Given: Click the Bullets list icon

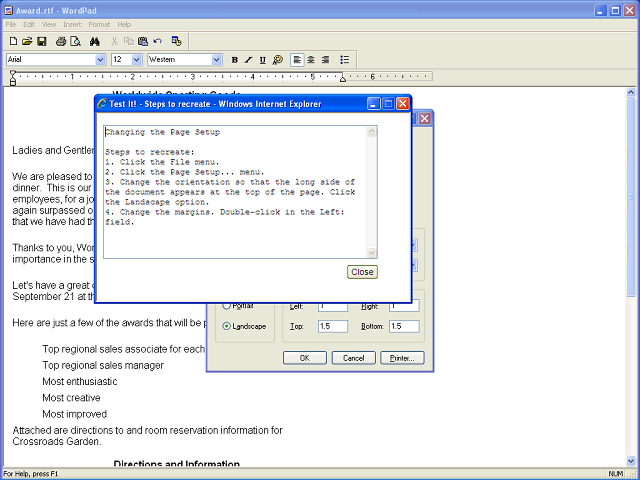Looking at the screenshot, I should click(x=345, y=60).
